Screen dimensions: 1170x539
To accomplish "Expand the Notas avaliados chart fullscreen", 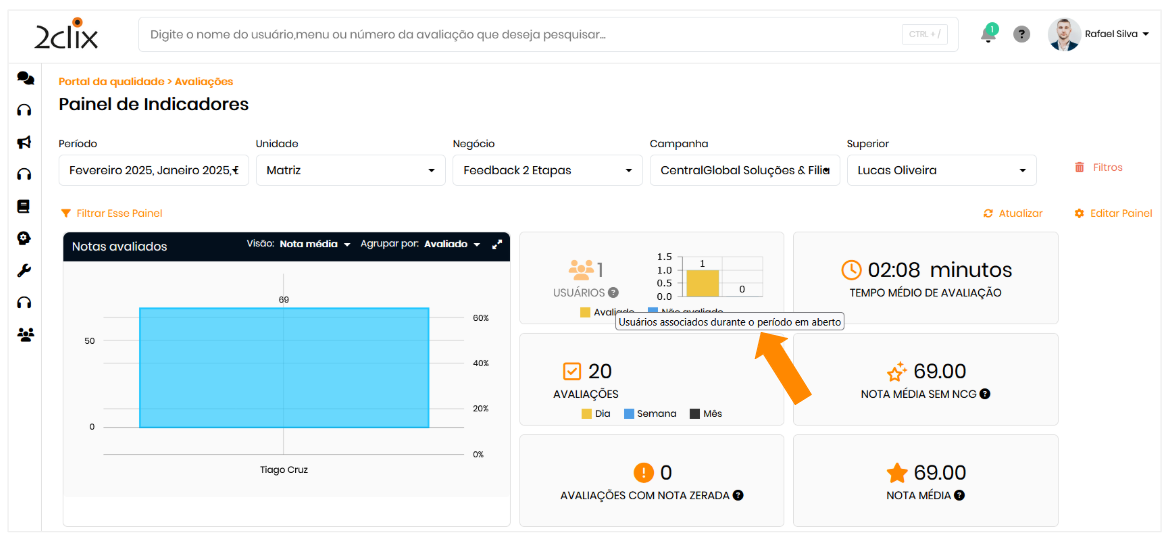I will click(x=497, y=245).
